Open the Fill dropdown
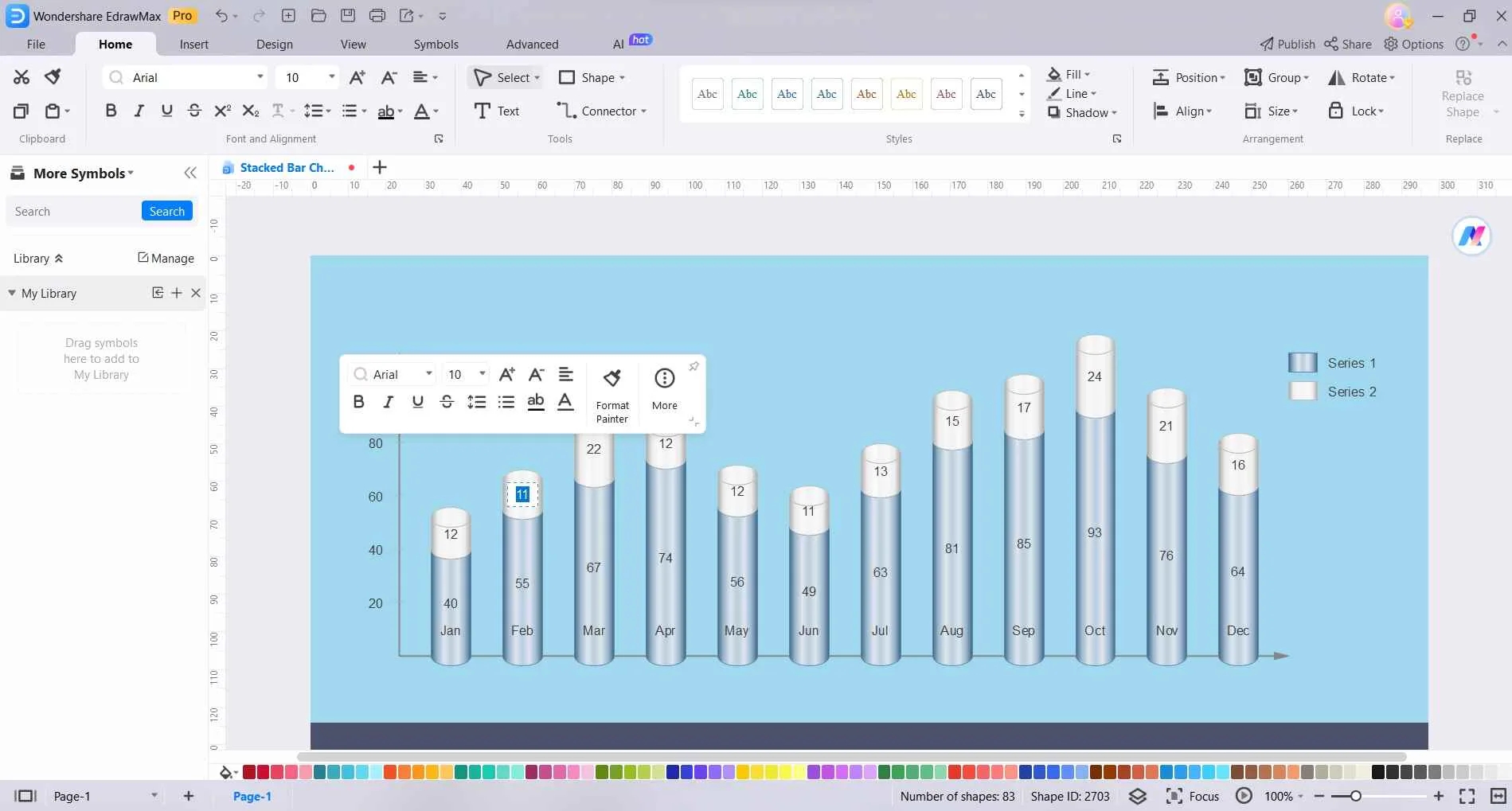Image resolution: width=1512 pixels, height=811 pixels. click(1069, 74)
